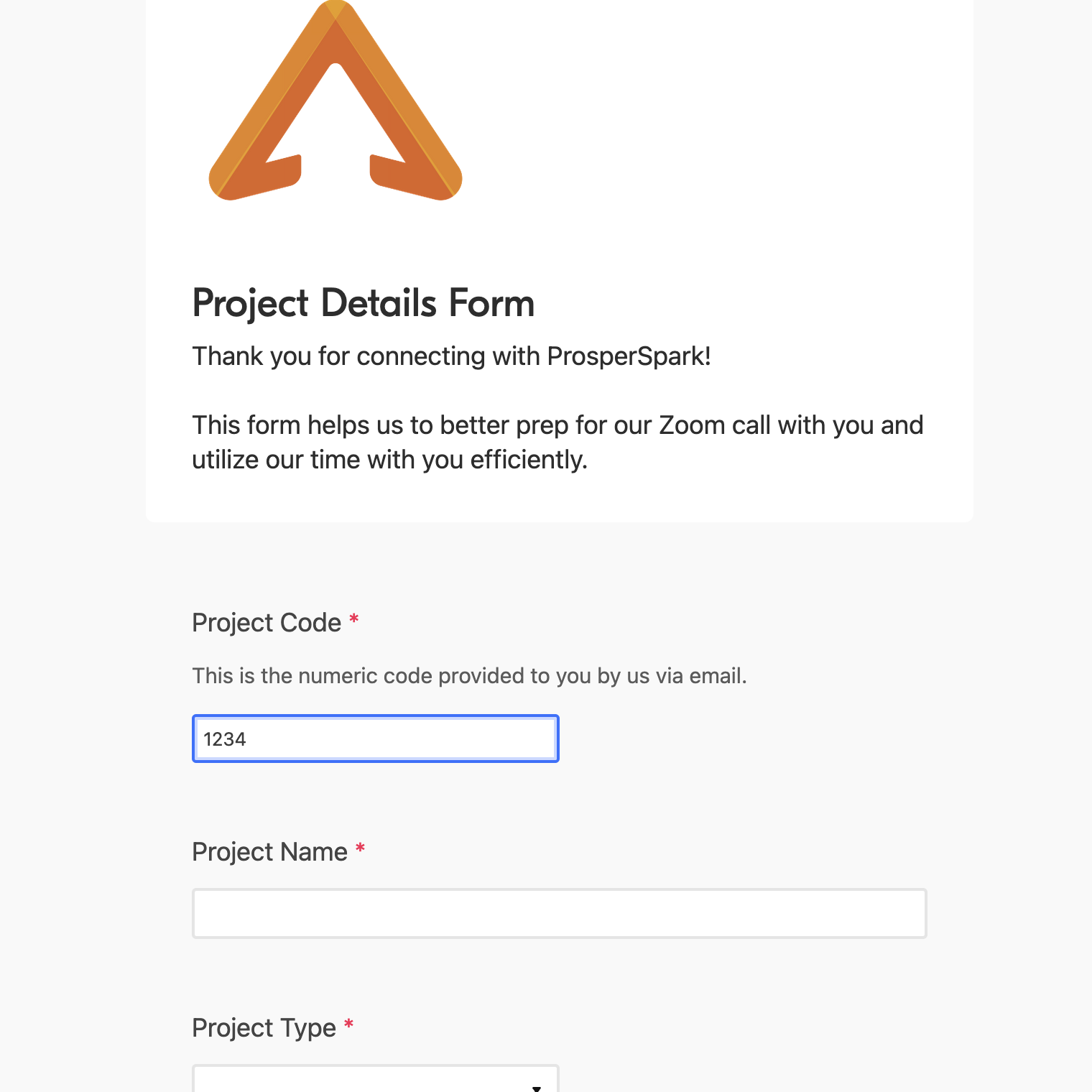This screenshot has width=1092, height=1092.
Task: Click the 1234 value in Project Code
Action: (225, 739)
